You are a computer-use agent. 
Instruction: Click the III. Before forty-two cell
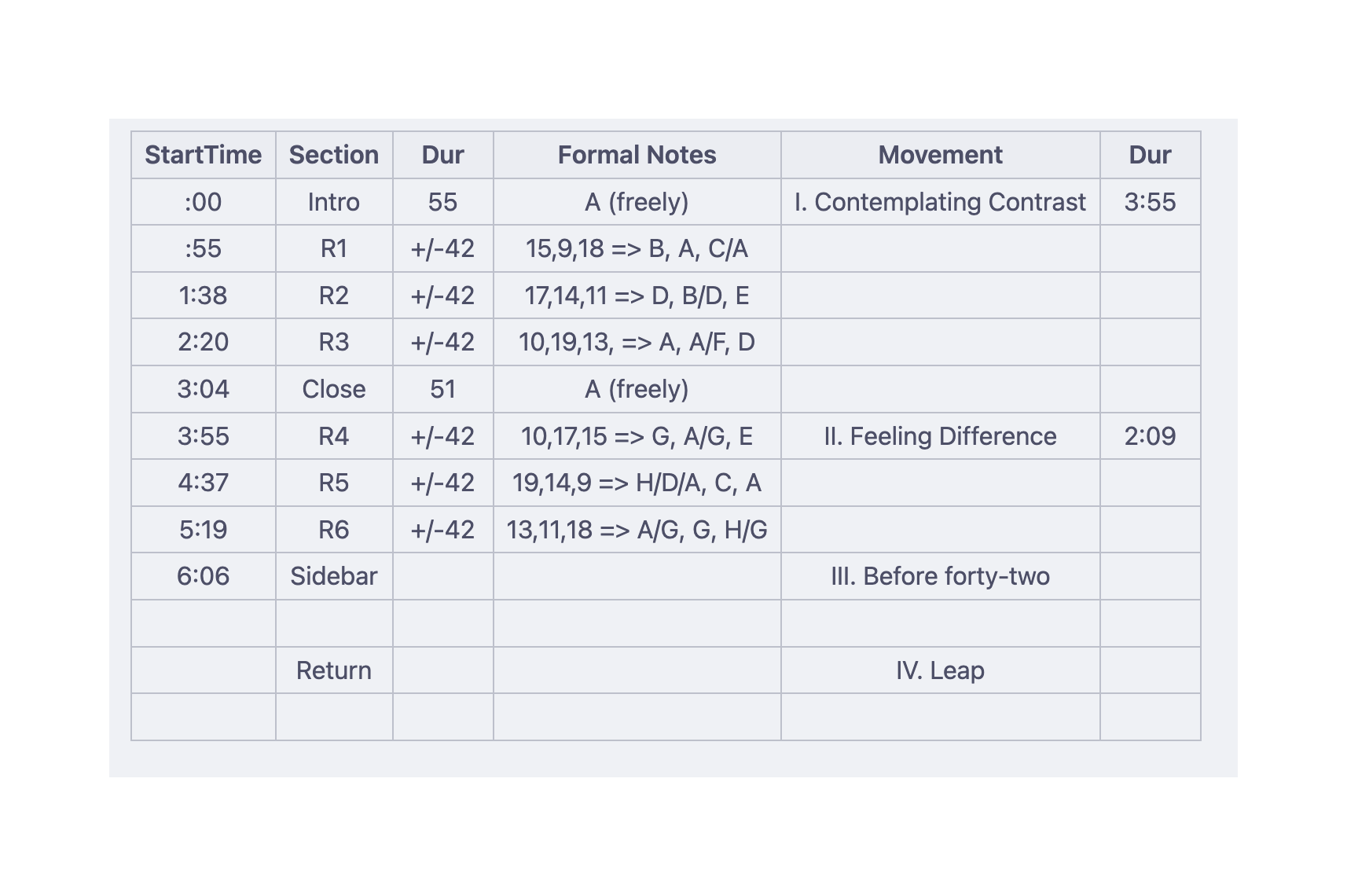click(x=941, y=576)
